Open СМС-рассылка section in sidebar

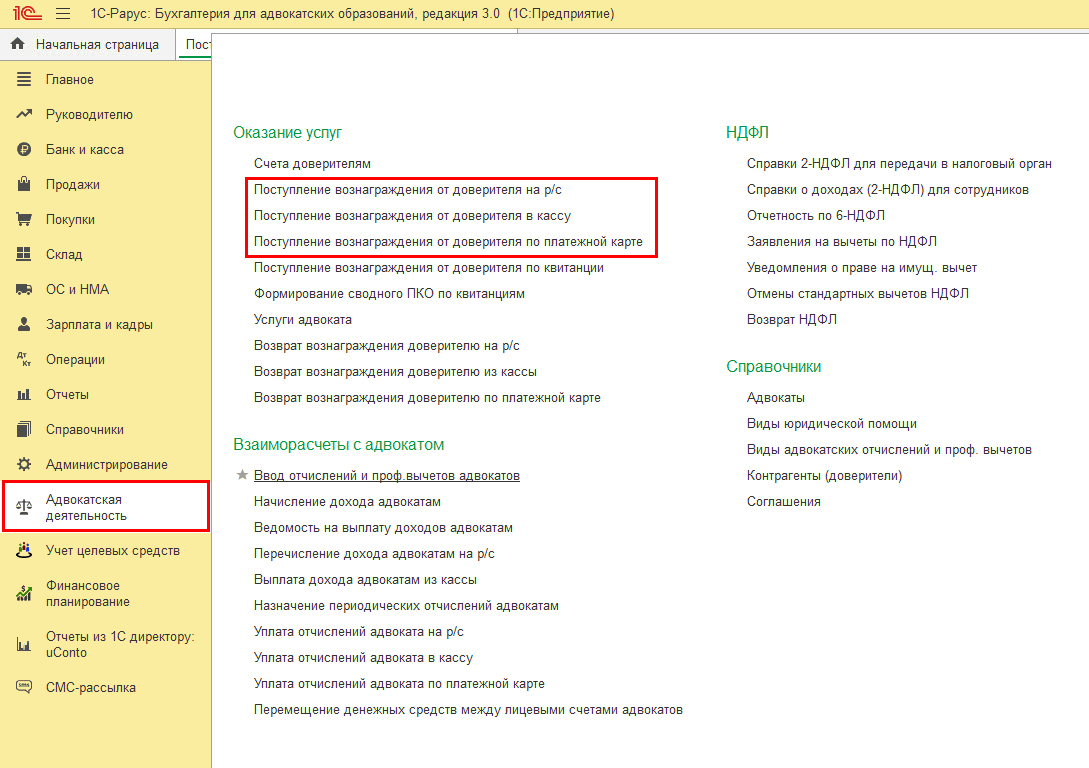[90, 688]
